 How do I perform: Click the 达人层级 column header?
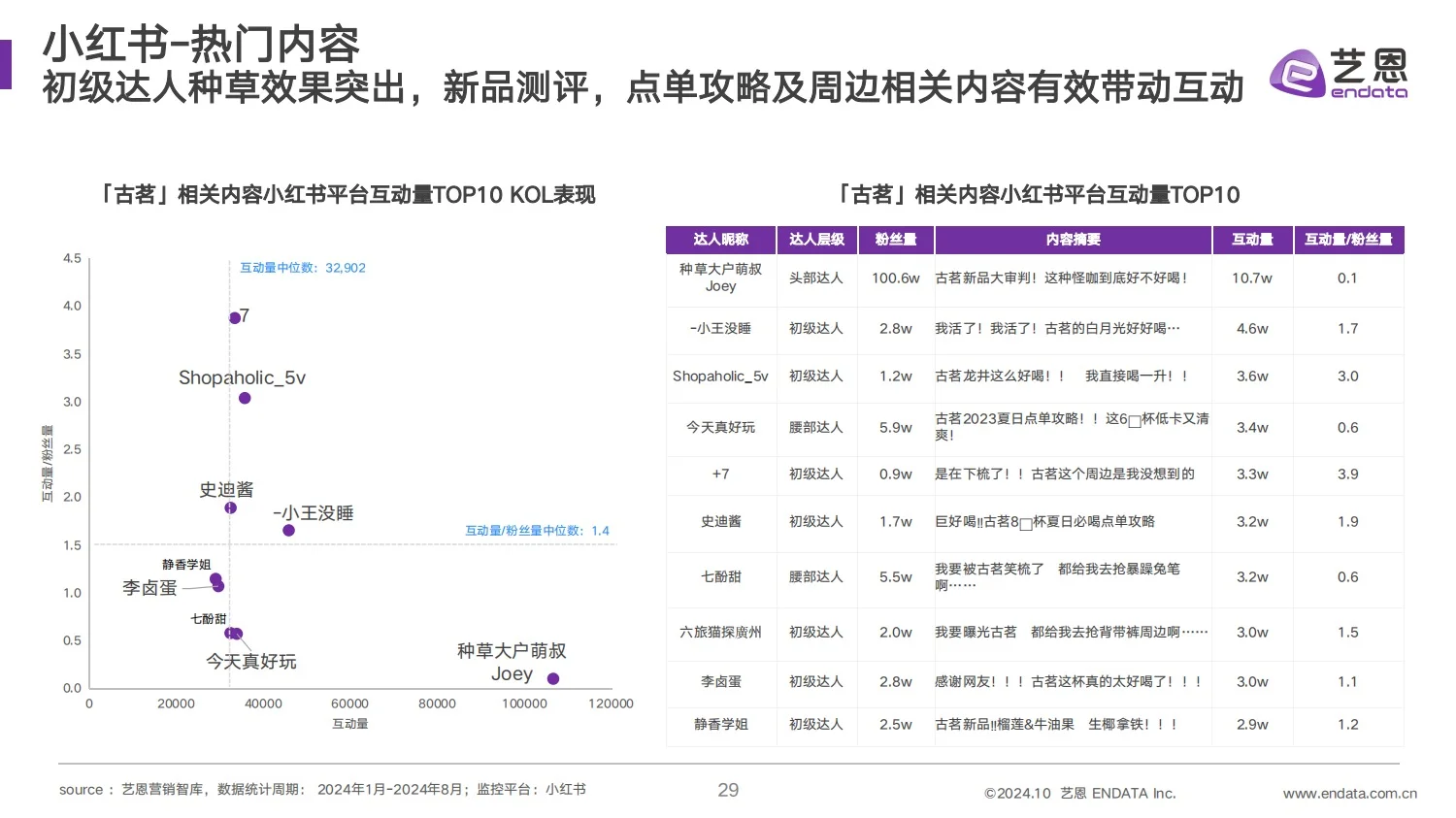(816, 239)
